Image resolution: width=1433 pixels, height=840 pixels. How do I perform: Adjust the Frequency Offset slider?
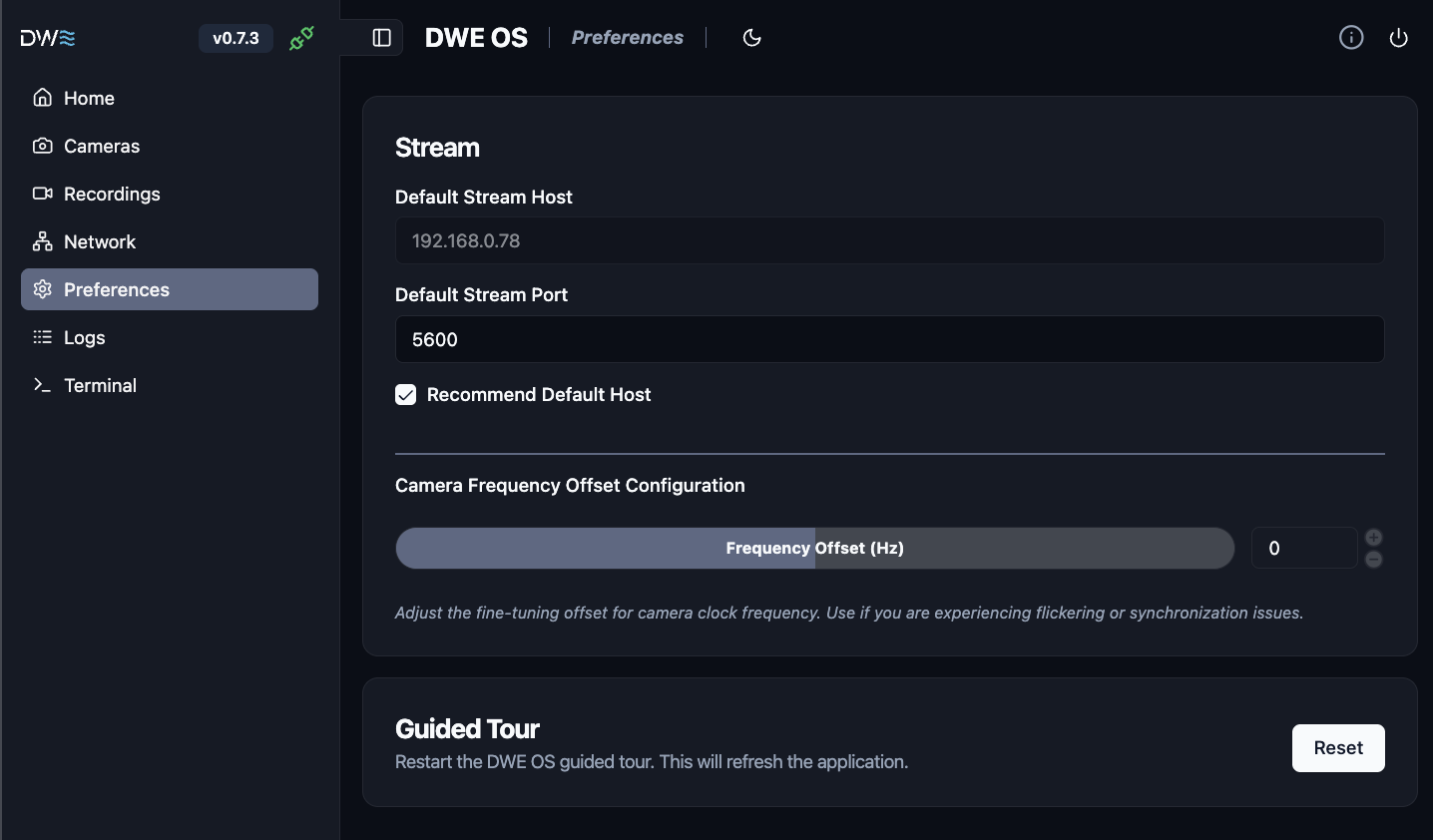tap(814, 548)
